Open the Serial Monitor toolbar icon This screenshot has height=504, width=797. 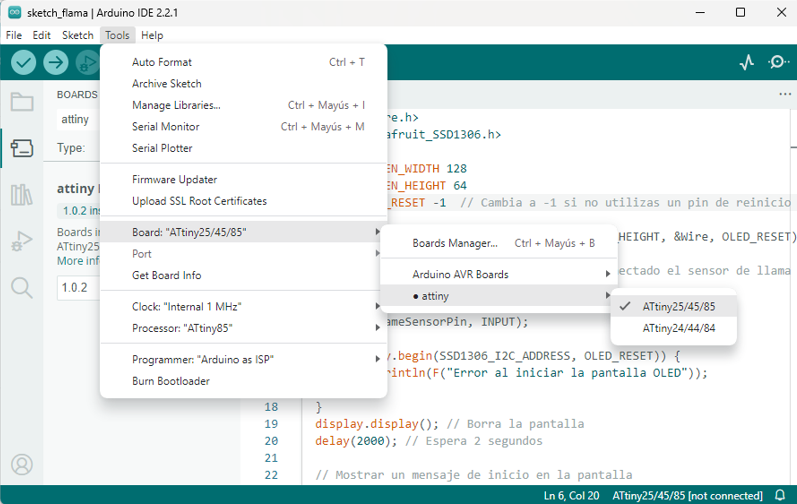pos(779,62)
